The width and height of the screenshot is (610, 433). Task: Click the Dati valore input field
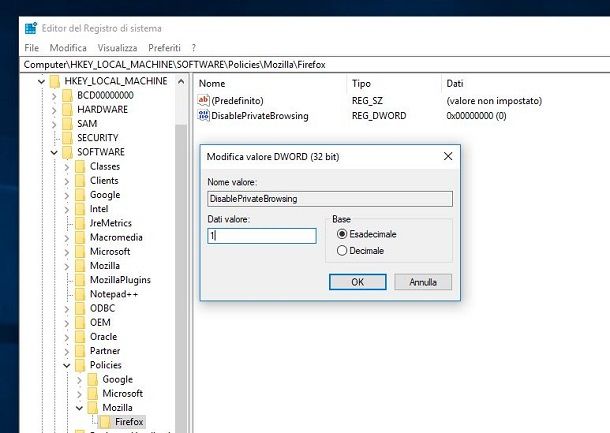(x=262, y=236)
